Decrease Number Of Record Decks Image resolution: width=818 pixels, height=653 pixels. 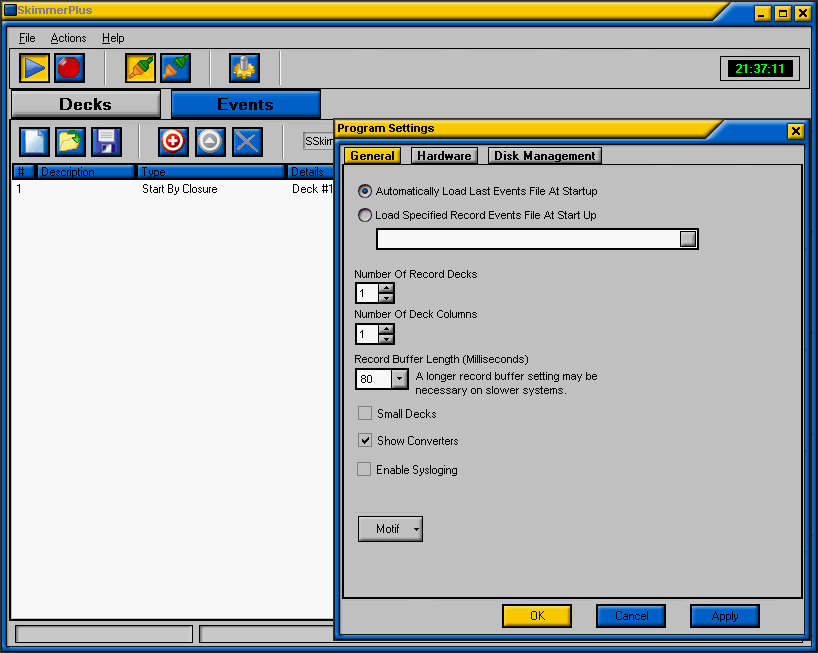386,298
